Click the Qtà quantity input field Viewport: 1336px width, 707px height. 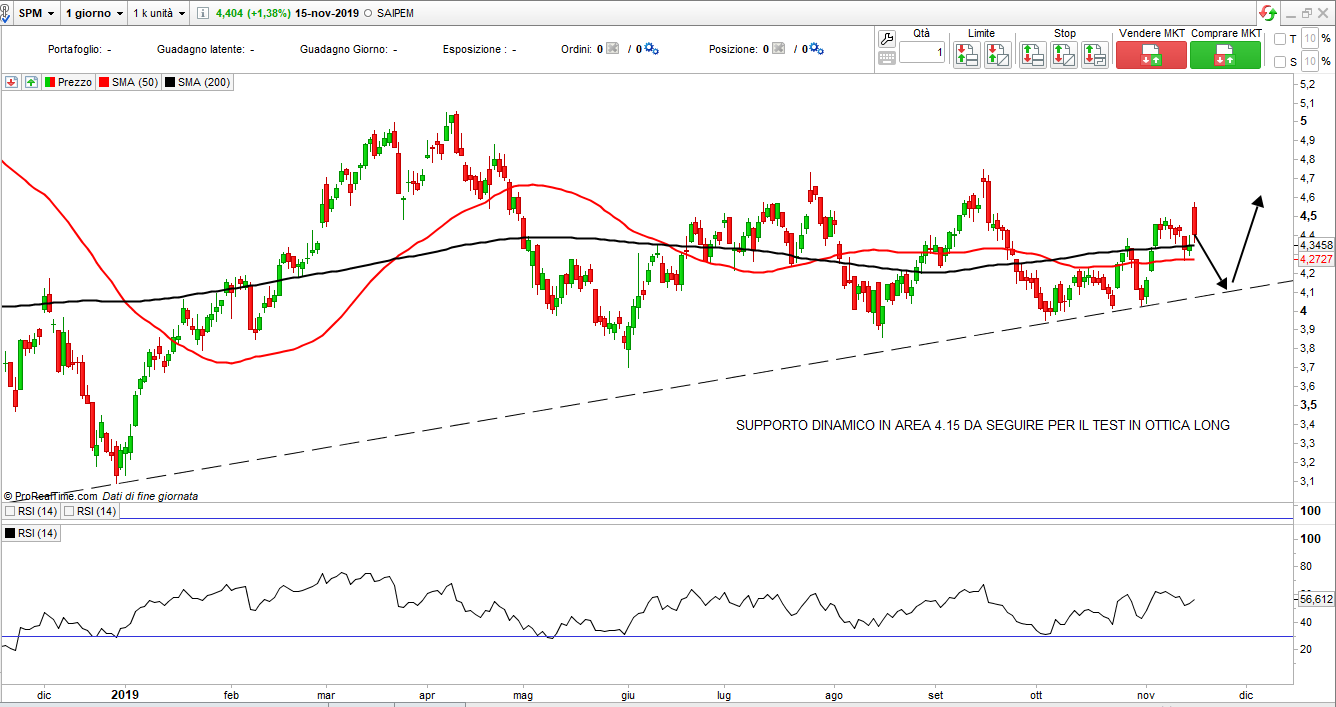[x=921, y=52]
